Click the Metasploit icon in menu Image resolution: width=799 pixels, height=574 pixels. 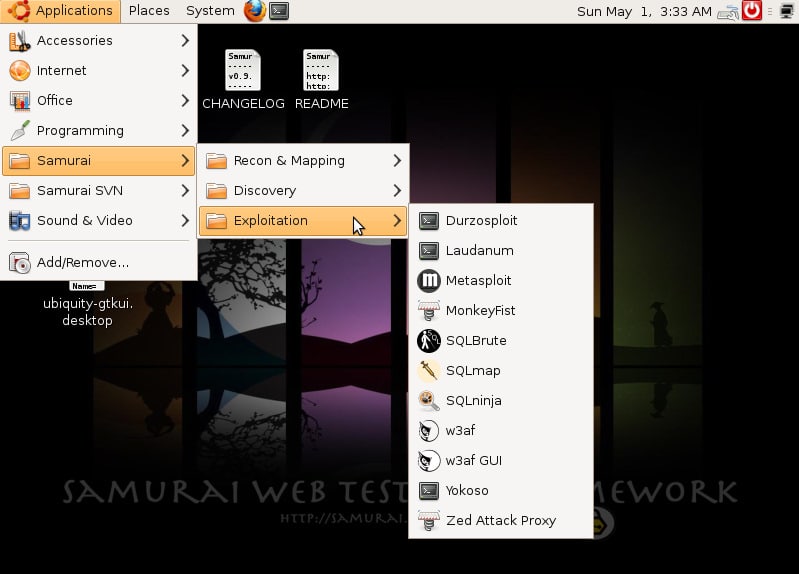[x=429, y=281]
